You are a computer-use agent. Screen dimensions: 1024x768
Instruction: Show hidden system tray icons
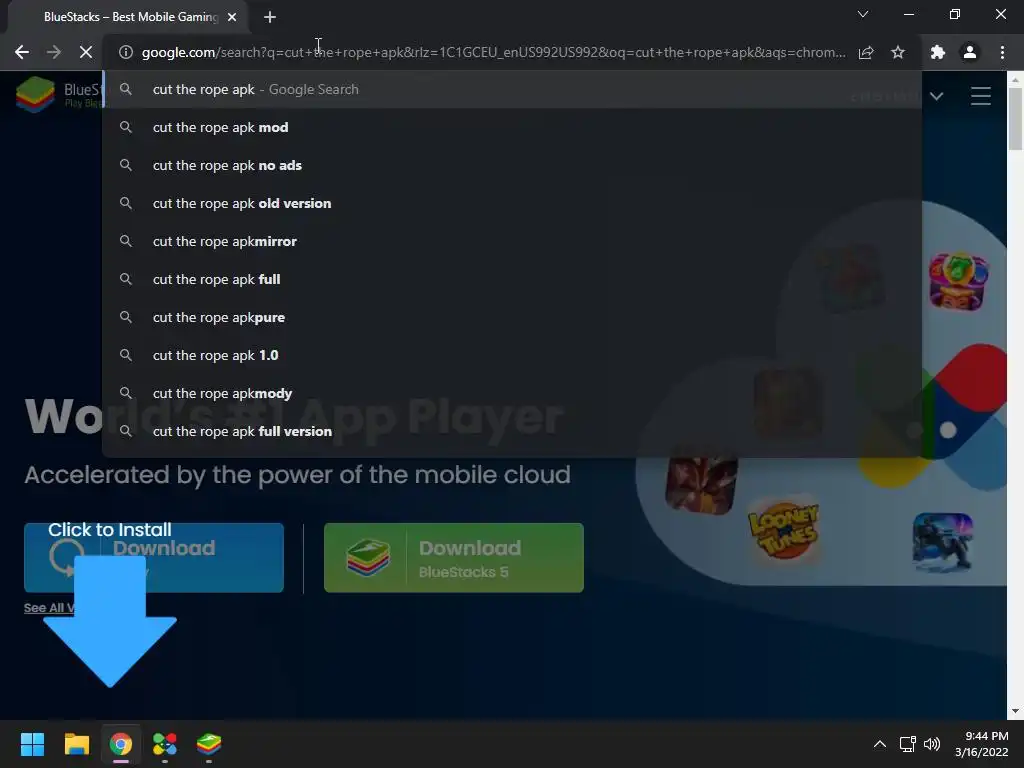(x=880, y=744)
